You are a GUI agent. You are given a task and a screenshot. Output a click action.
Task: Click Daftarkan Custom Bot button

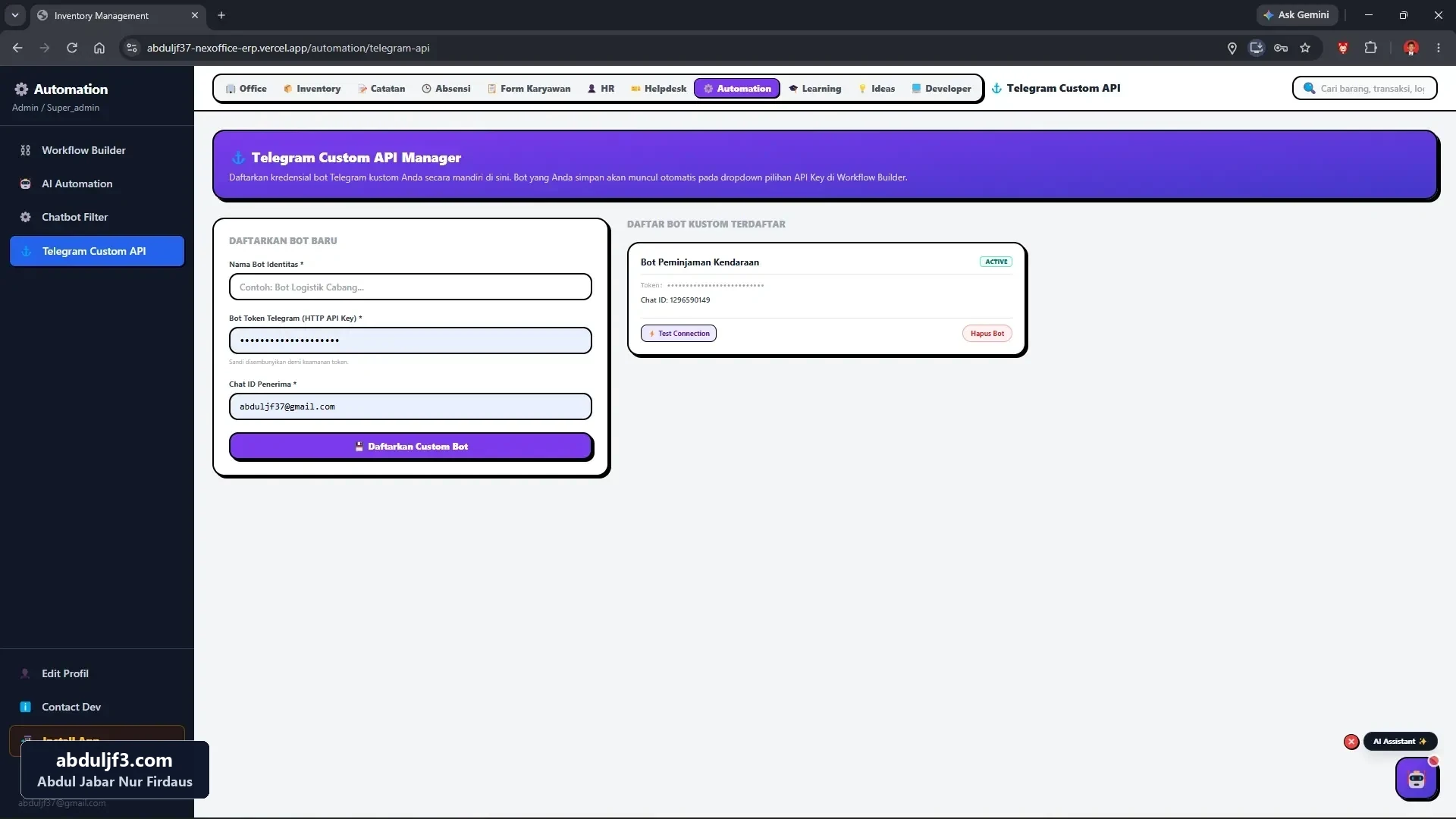[x=410, y=447]
